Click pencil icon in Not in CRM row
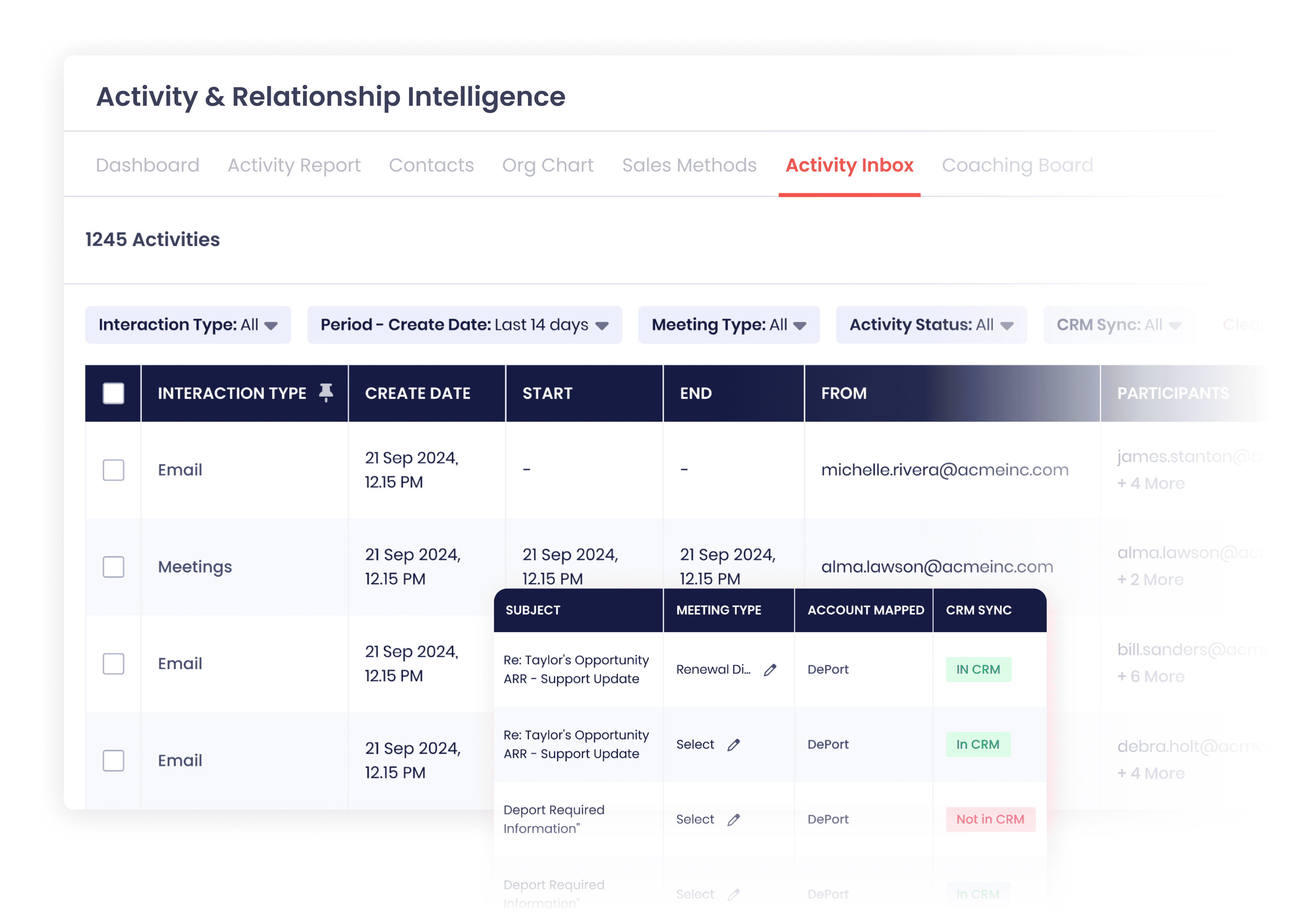The image size is (1316, 921). click(x=733, y=819)
